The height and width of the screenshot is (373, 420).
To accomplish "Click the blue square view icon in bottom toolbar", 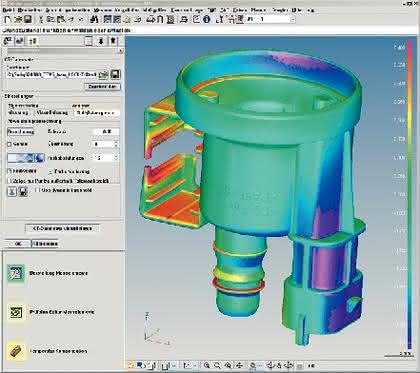I will click(140, 365).
